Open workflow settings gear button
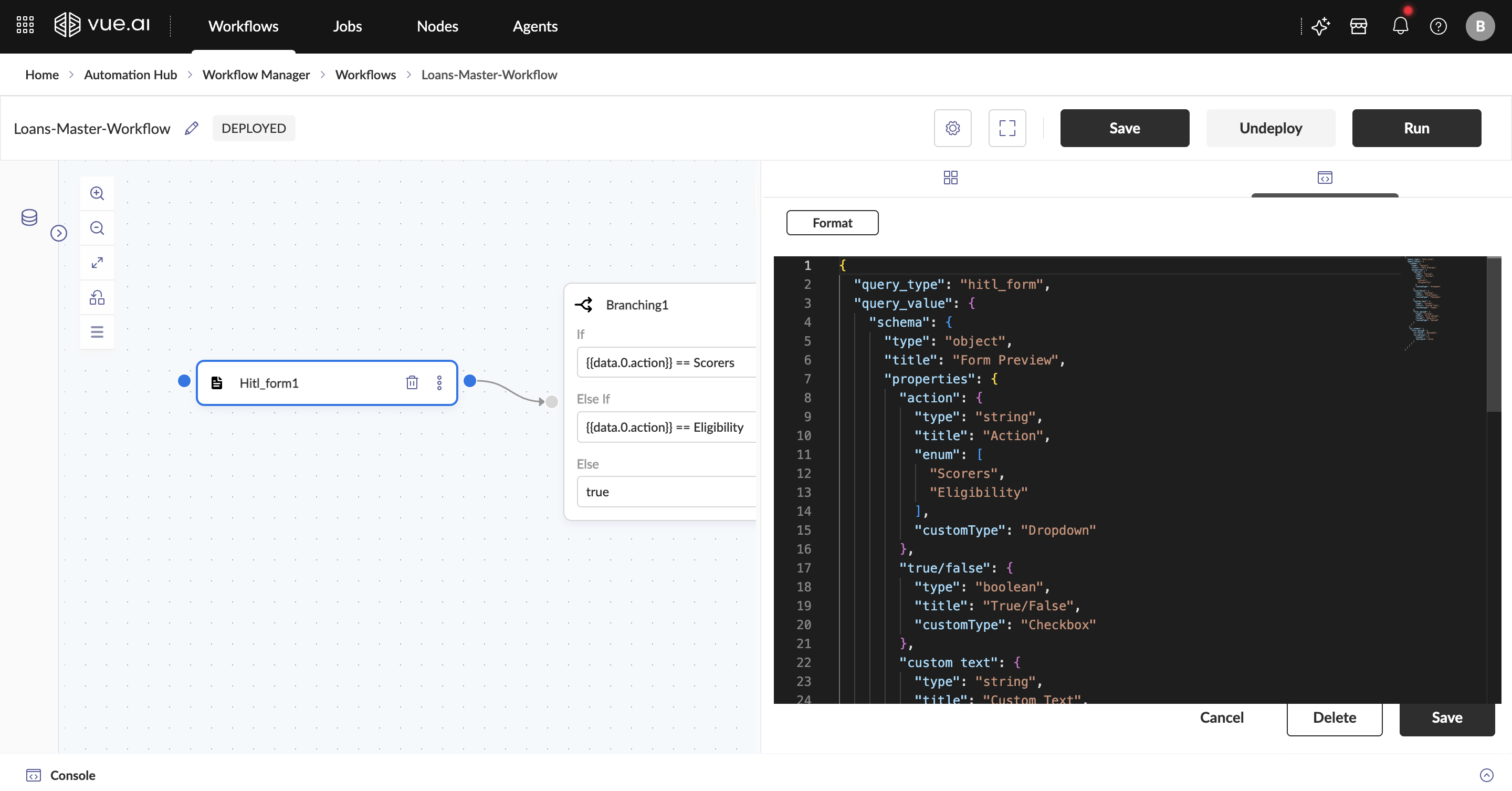Viewport: 1512px width, 791px height. [x=952, y=128]
